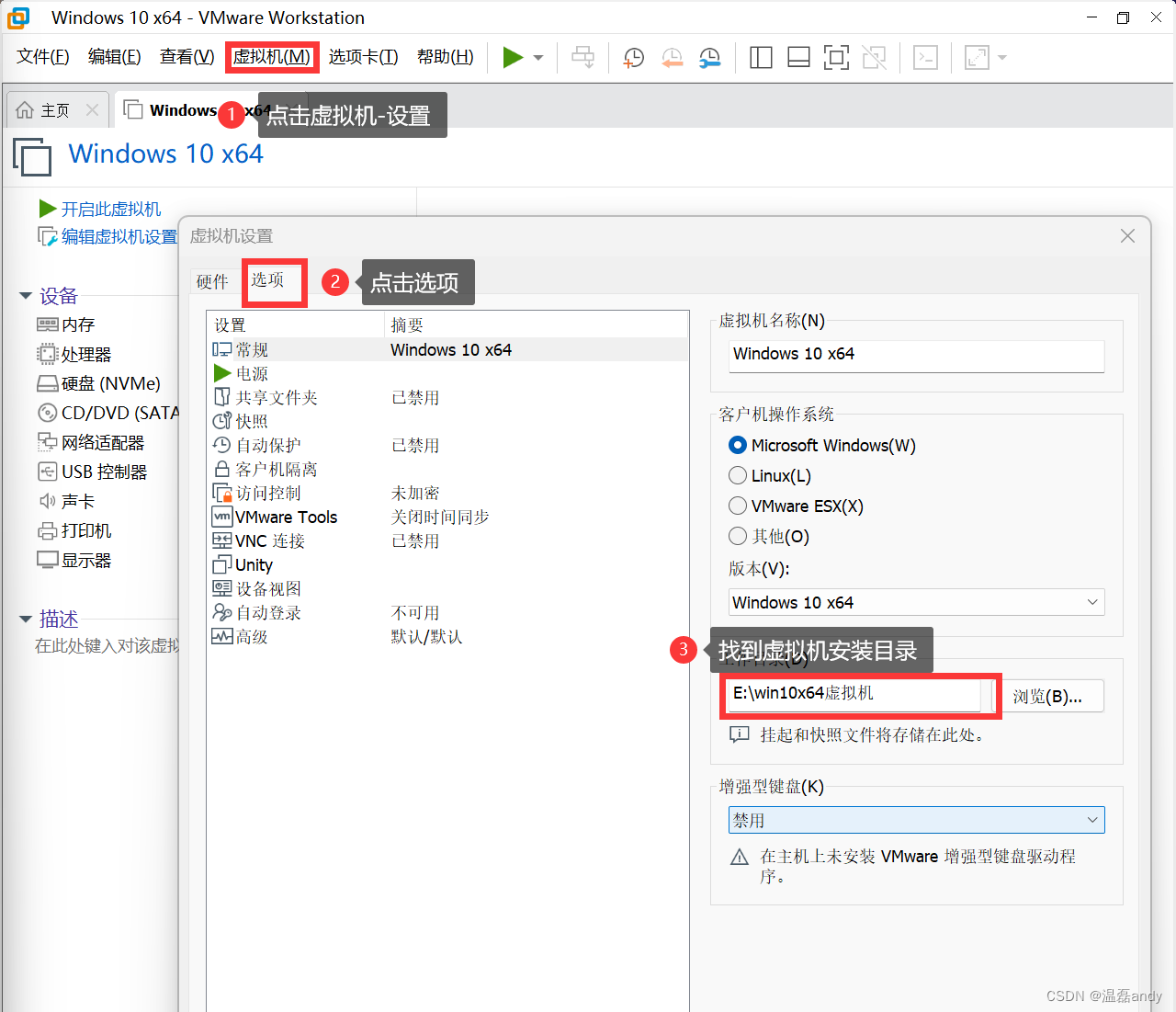Open the 增强型键盘 dropdown showing 禁用

tap(916, 820)
